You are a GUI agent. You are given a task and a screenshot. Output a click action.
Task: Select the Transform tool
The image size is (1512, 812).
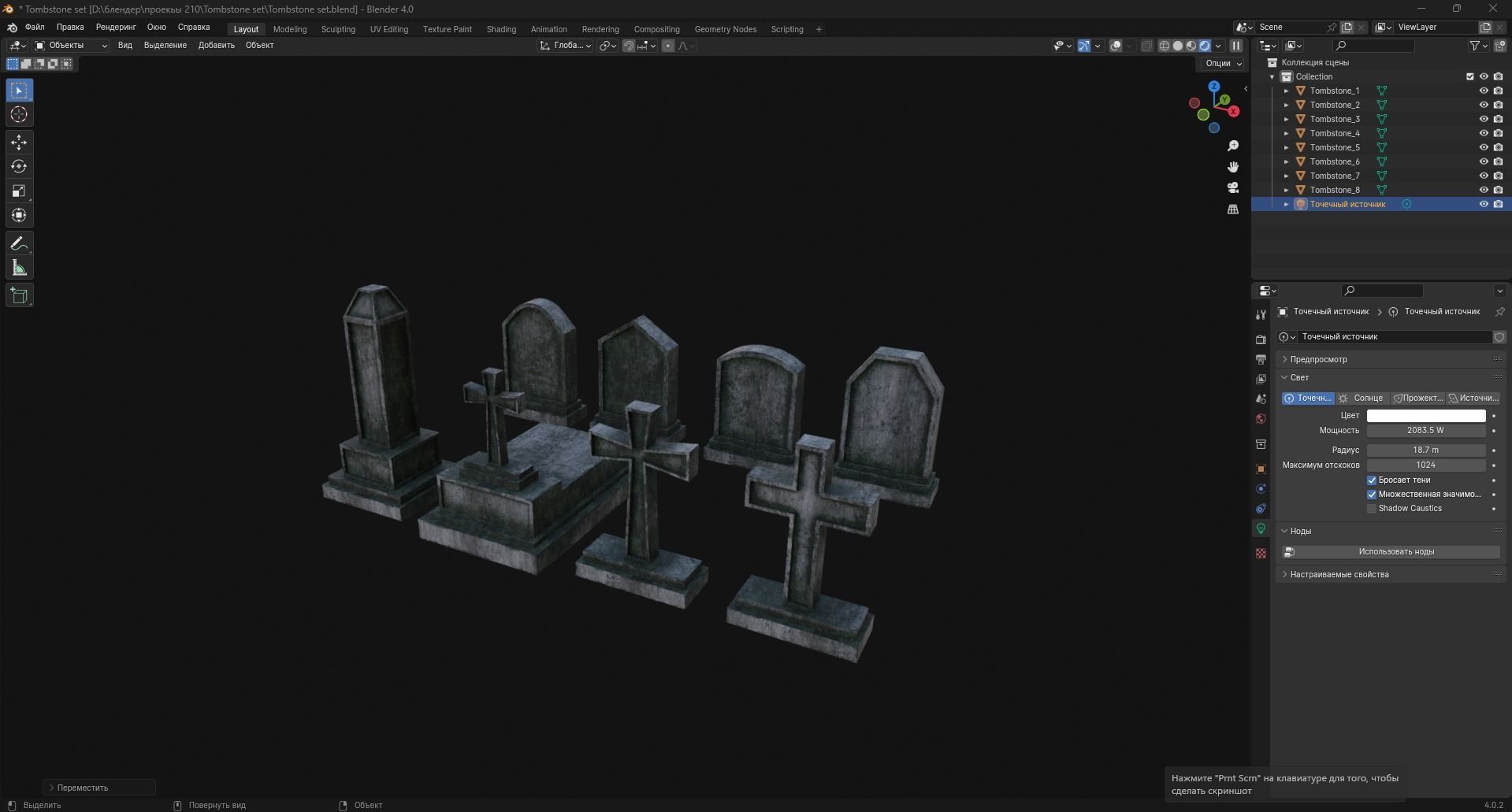coord(19,216)
